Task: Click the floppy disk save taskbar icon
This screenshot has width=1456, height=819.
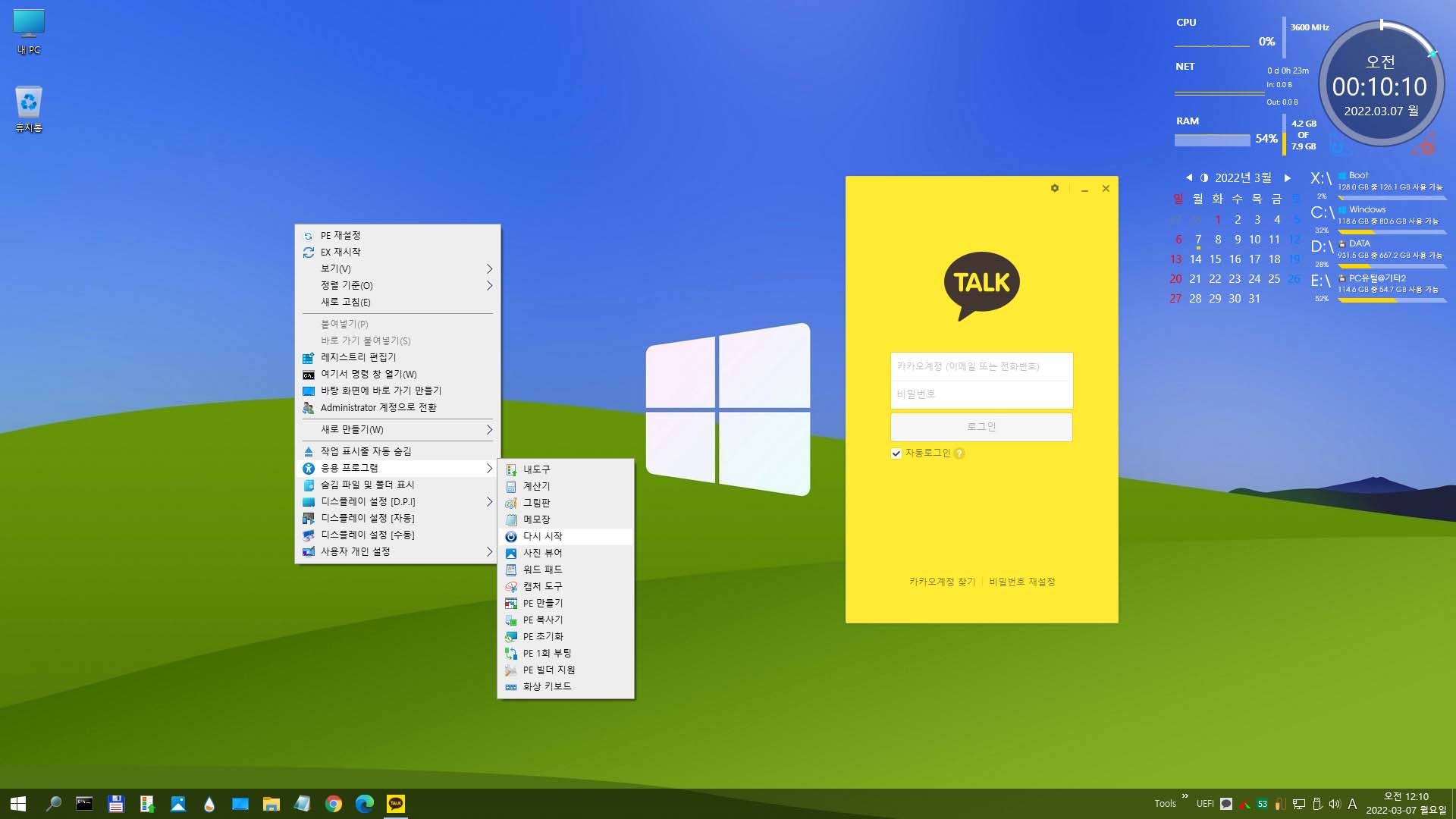Action: [115, 804]
